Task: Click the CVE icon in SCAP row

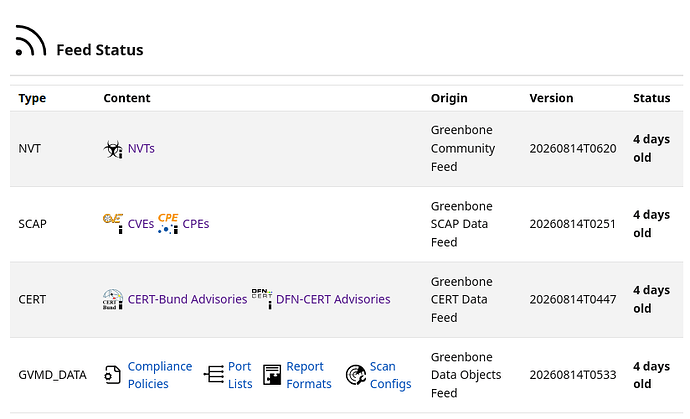Action: pos(113,224)
